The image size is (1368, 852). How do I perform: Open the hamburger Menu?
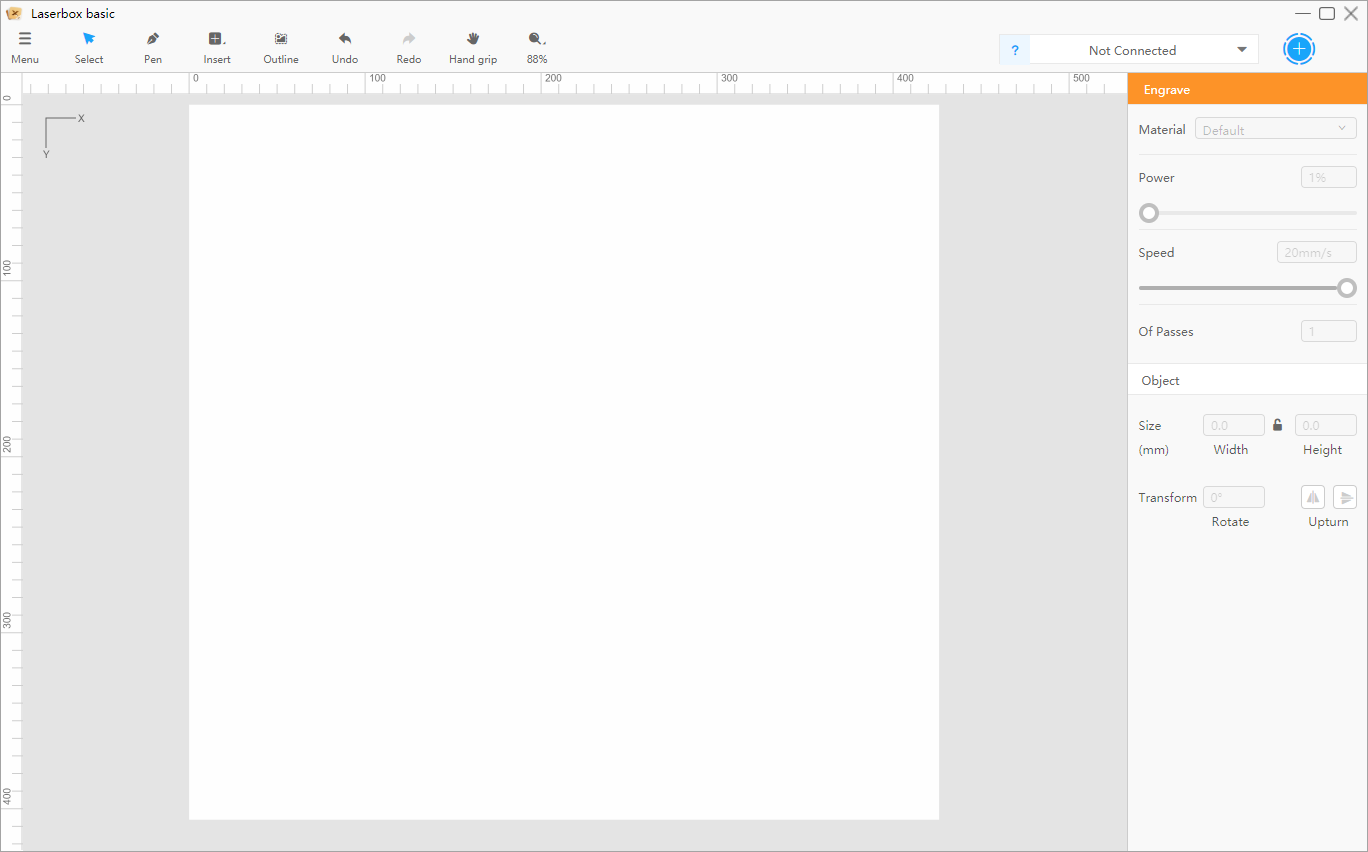pos(25,47)
